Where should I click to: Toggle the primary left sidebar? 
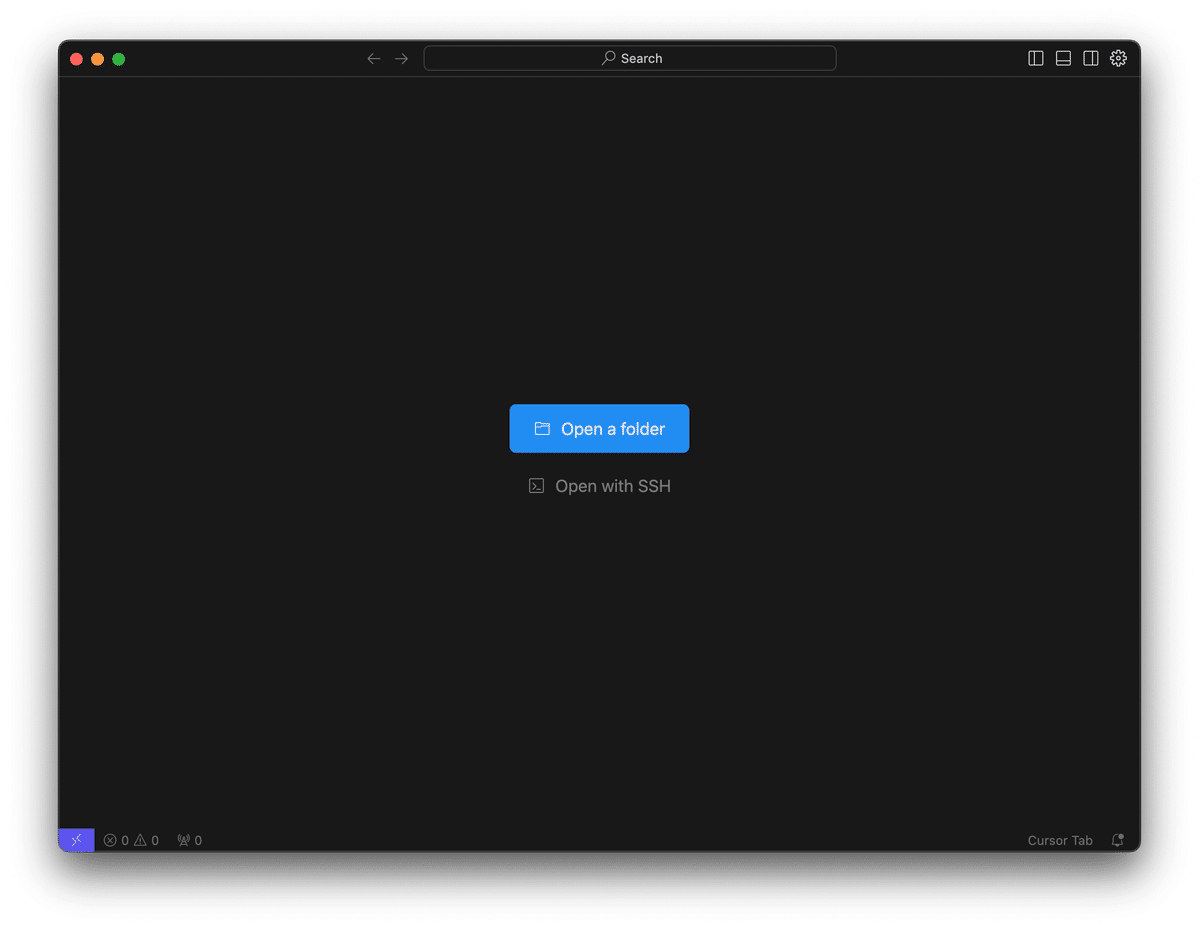pos(1036,58)
